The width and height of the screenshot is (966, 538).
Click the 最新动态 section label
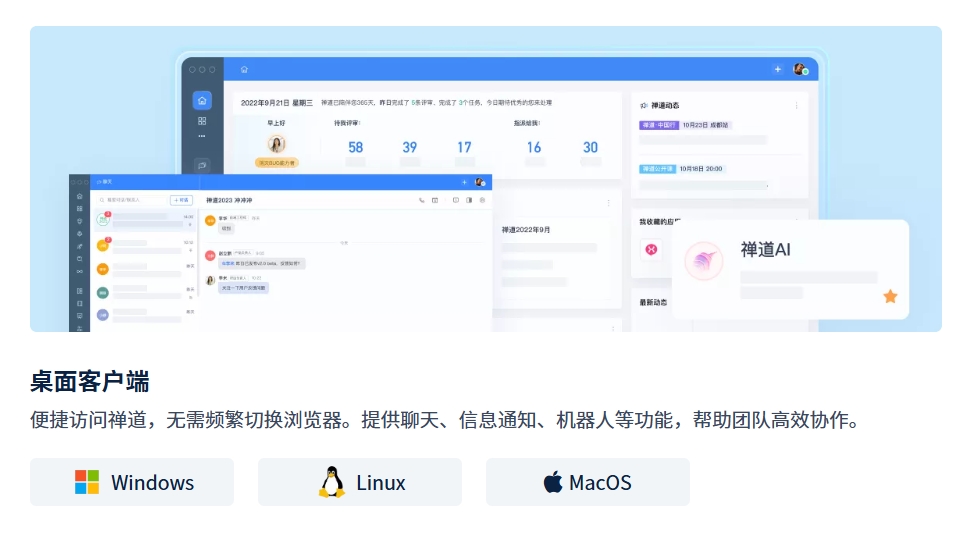click(x=653, y=303)
